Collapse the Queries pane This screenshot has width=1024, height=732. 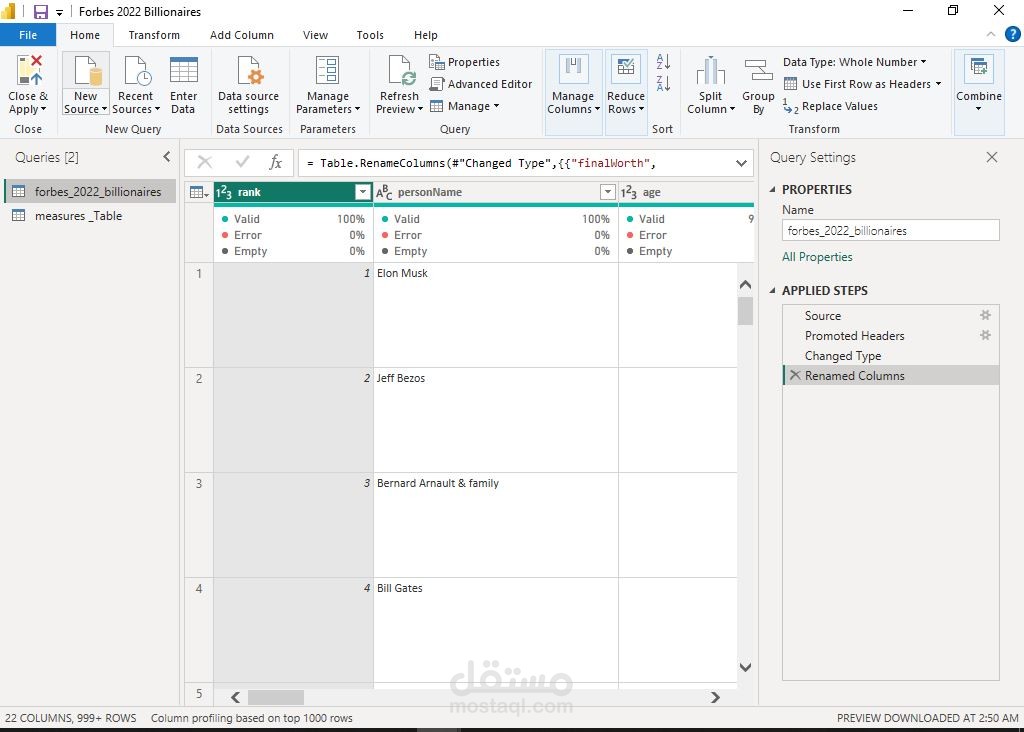point(167,157)
